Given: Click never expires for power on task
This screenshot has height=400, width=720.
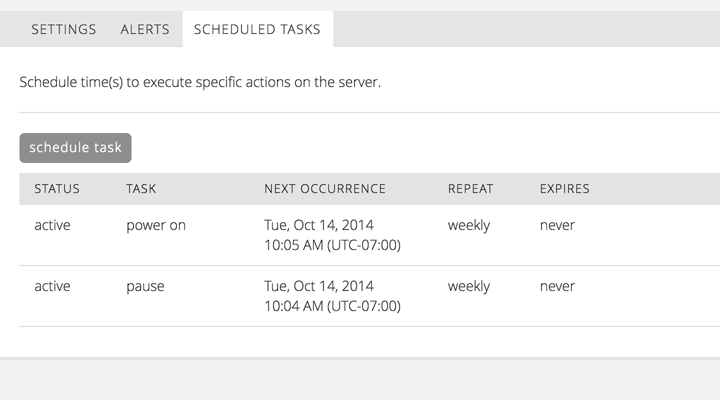Looking at the screenshot, I should click(557, 225).
